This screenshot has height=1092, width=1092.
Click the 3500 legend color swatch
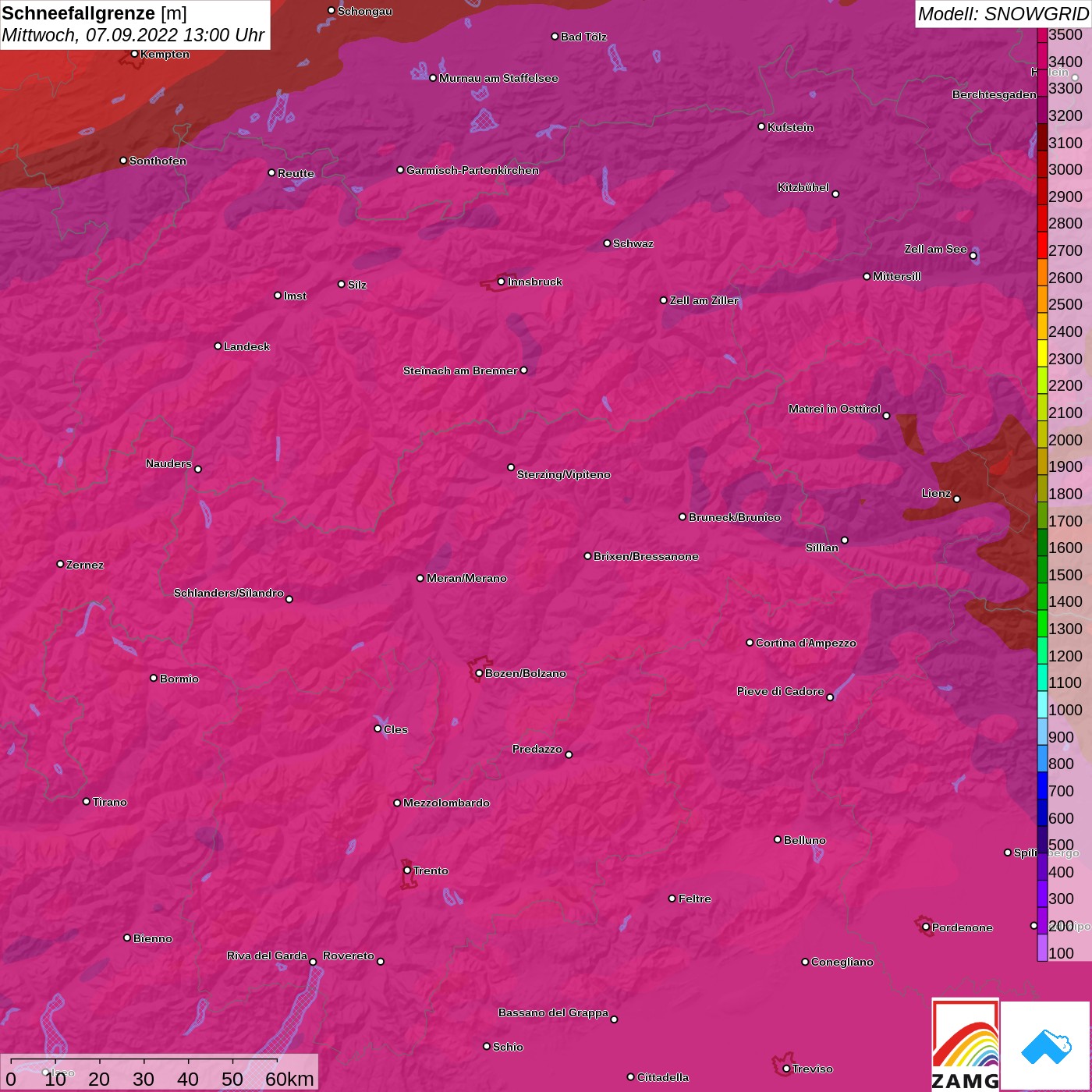(1042, 35)
